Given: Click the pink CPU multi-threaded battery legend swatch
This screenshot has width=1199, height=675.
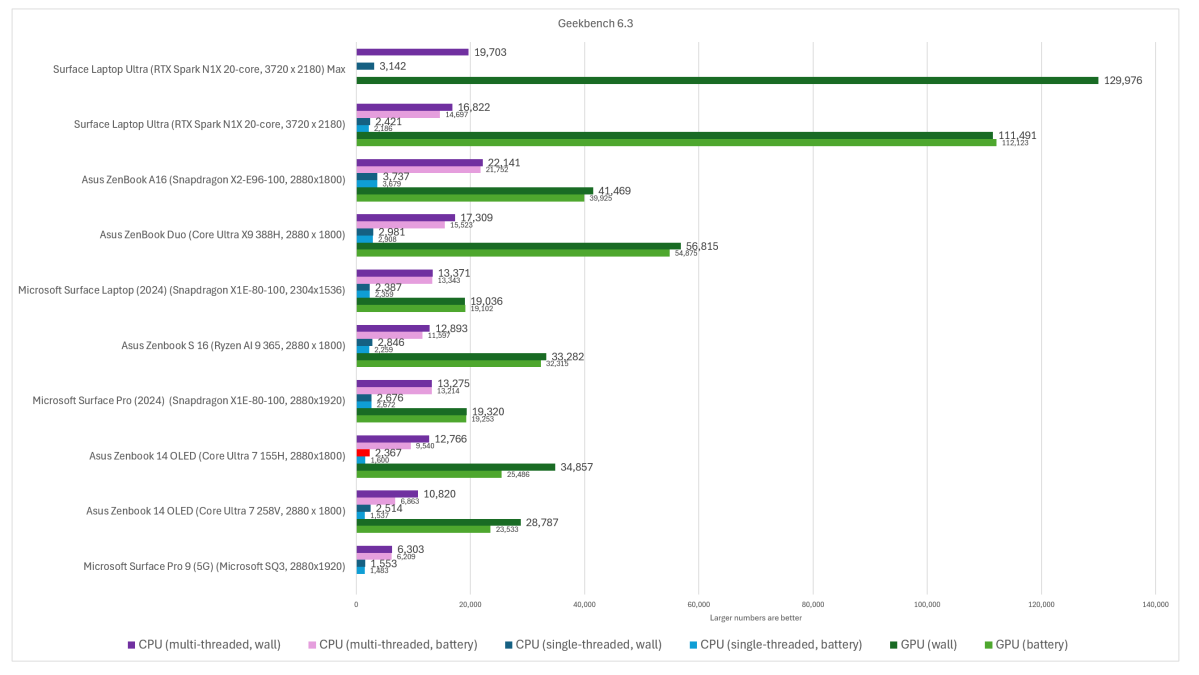Looking at the screenshot, I should click(312, 645).
